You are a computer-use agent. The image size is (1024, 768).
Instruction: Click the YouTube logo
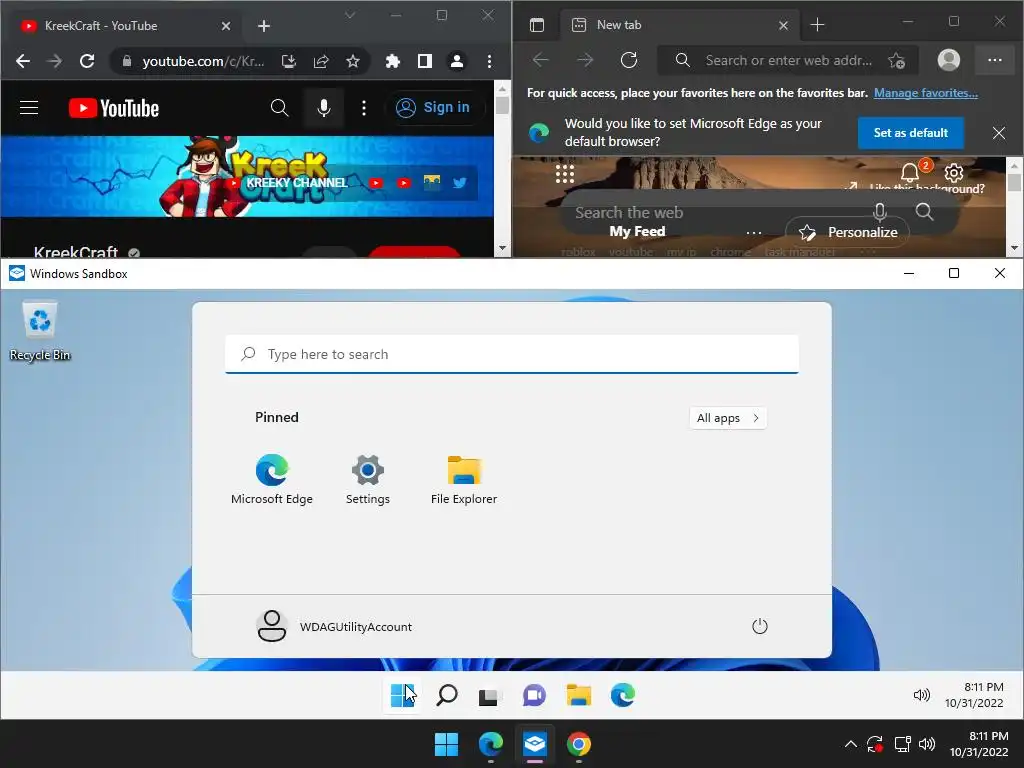pyautogui.click(x=114, y=108)
